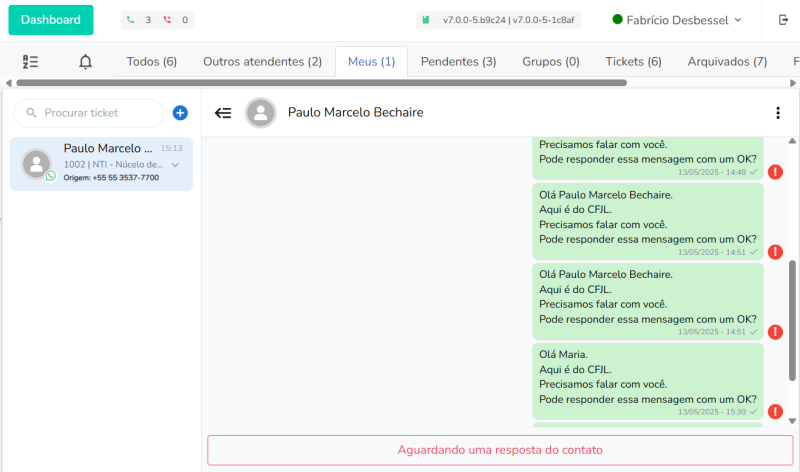Click the logout icon in top bar
The image size is (800, 472).
click(783, 20)
